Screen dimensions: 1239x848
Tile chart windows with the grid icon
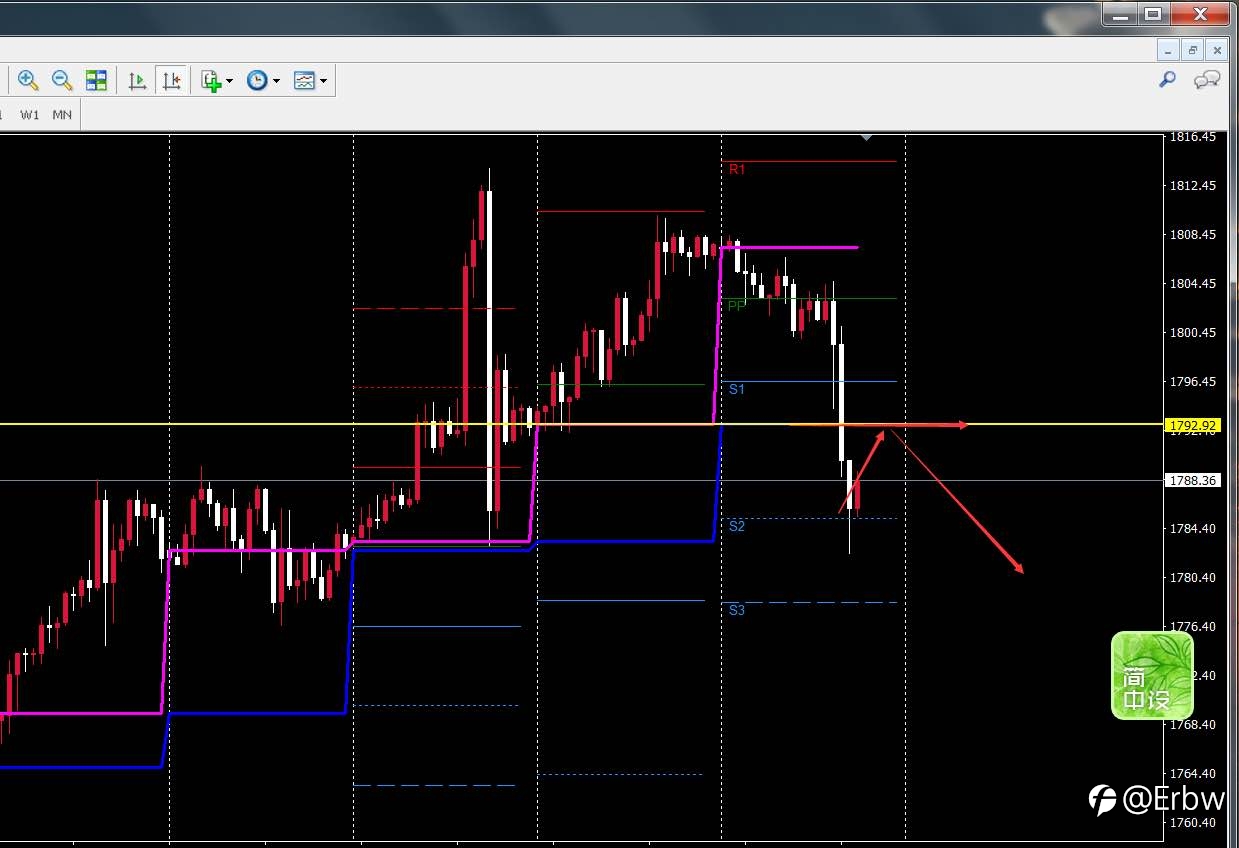(96, 80)
